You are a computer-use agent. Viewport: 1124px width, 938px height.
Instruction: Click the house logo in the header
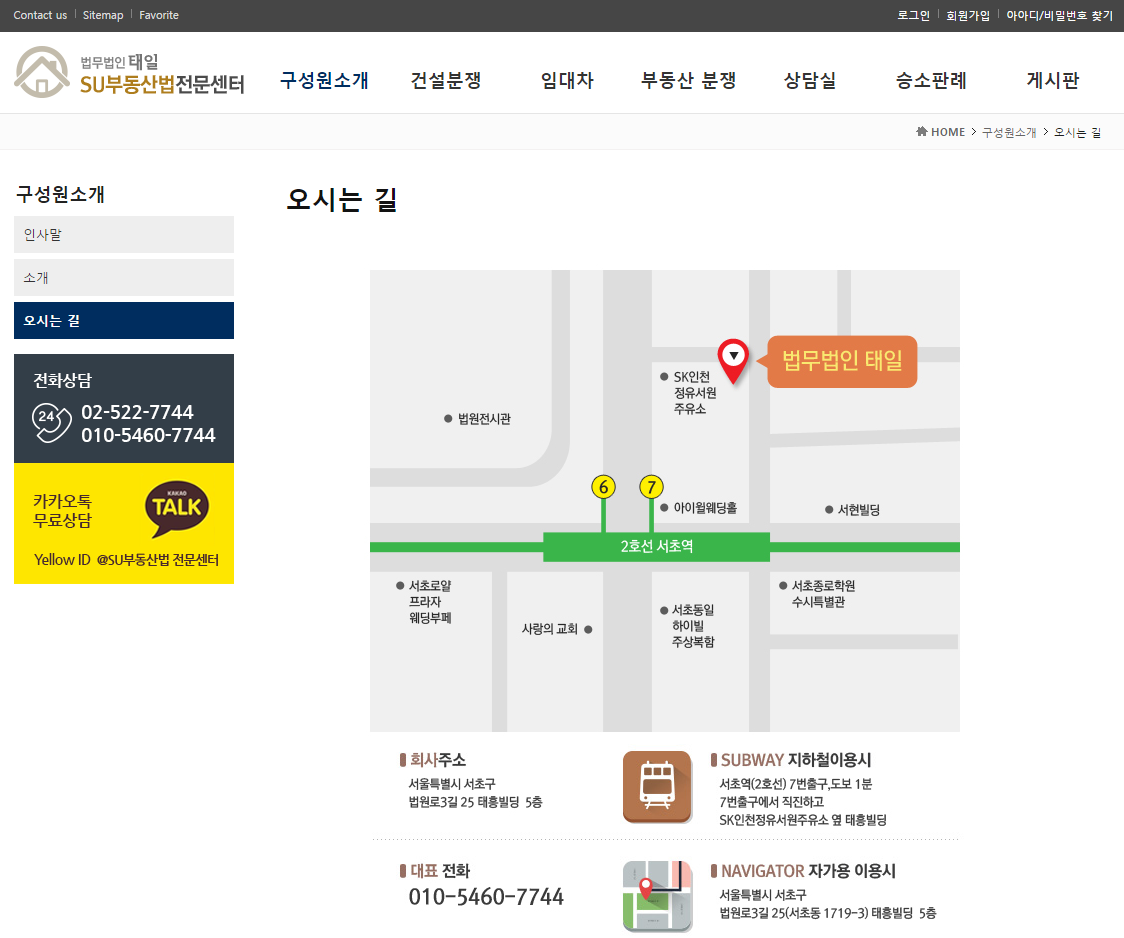41,73
